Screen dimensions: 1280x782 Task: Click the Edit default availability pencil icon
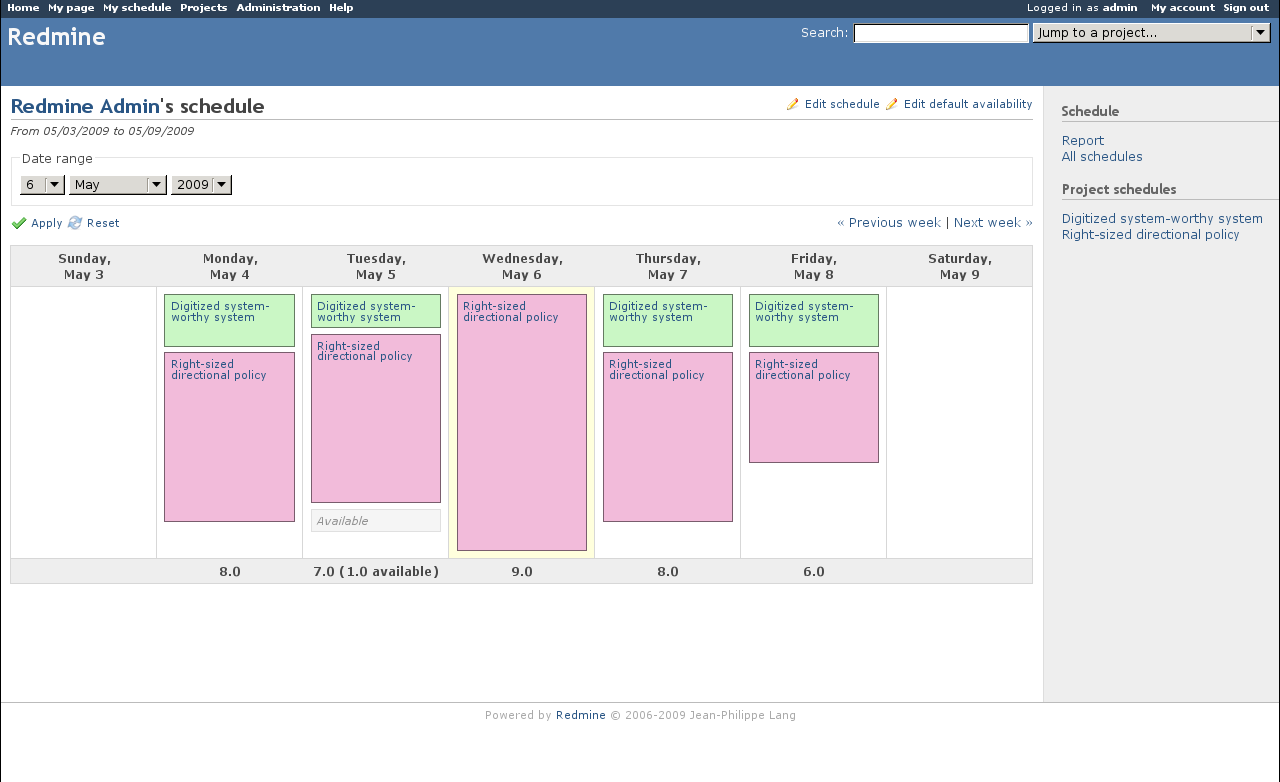pos(892,104)
